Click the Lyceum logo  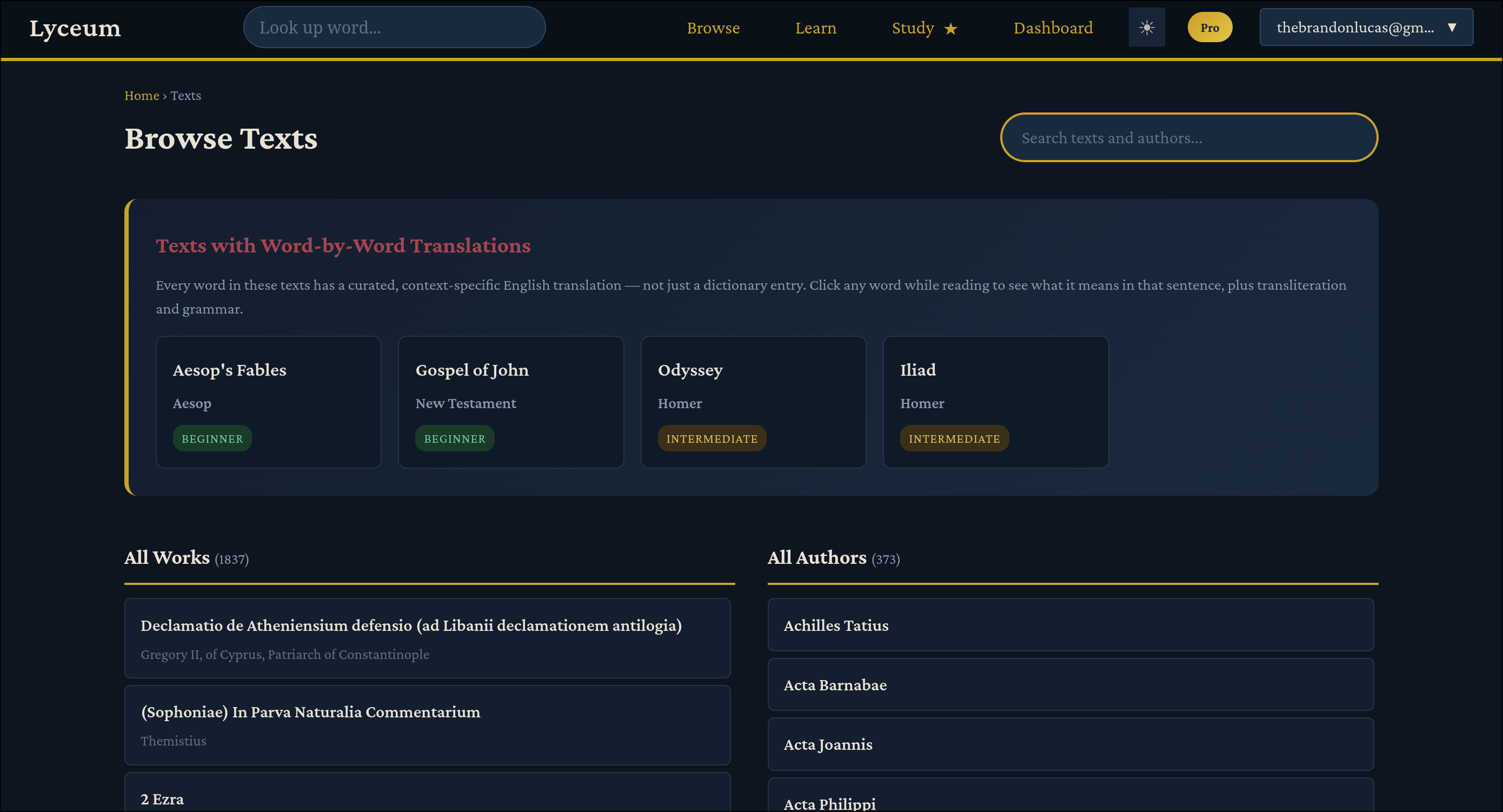75,28
